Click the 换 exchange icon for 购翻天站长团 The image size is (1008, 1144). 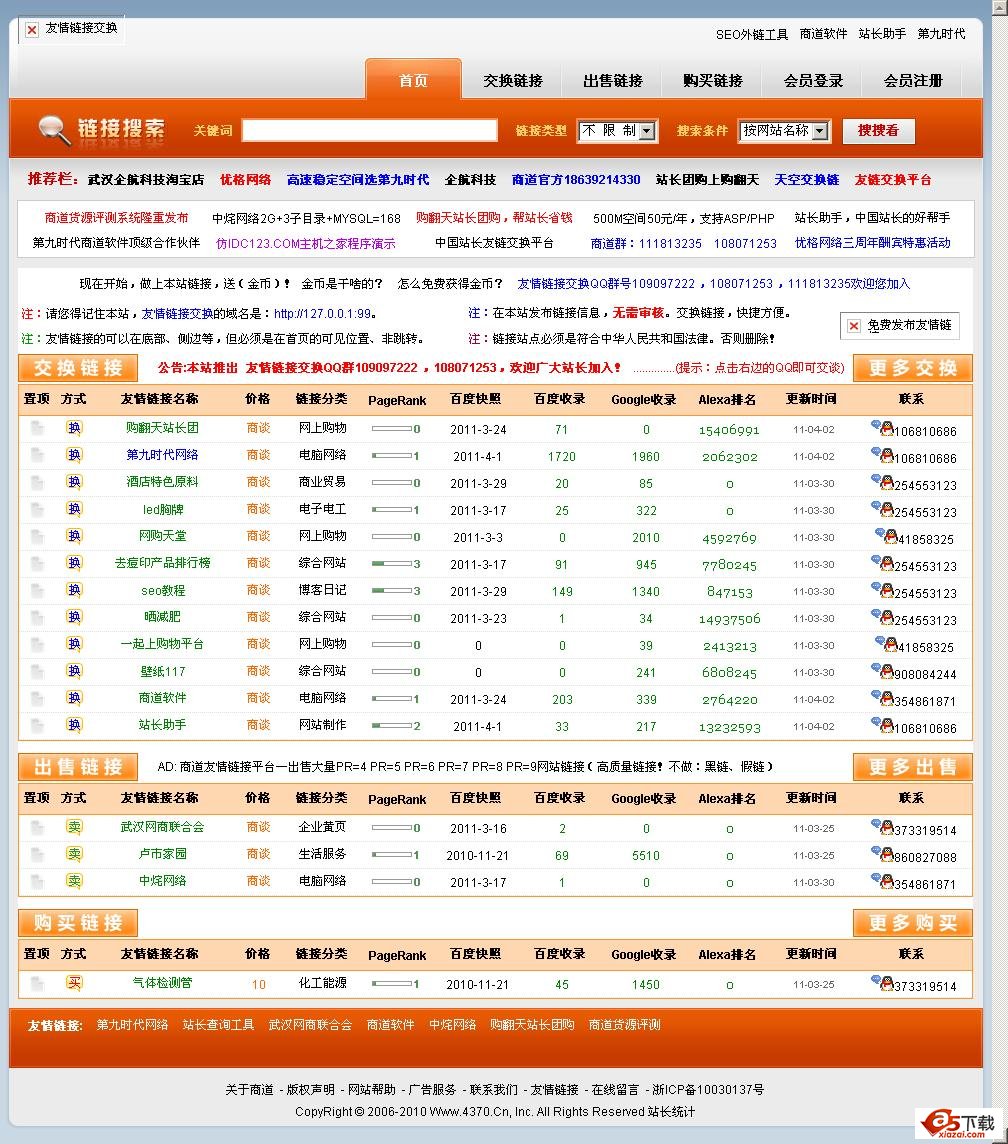[74, 428]
